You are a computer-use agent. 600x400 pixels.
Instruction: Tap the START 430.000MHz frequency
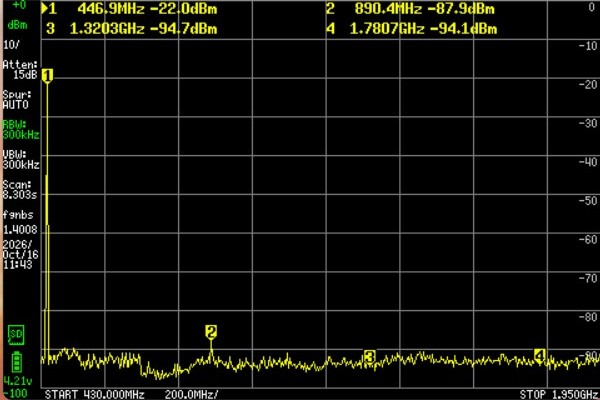(x=95, y=394)
